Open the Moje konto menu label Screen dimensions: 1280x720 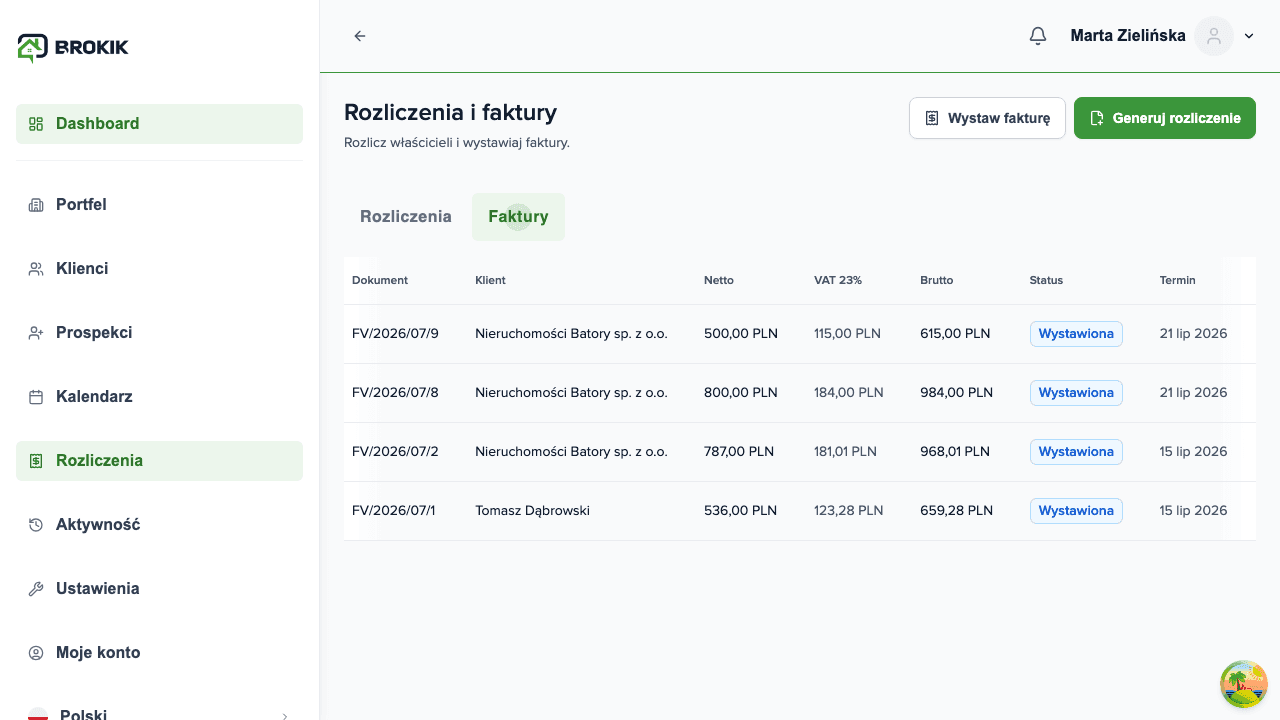pos(98,653)
